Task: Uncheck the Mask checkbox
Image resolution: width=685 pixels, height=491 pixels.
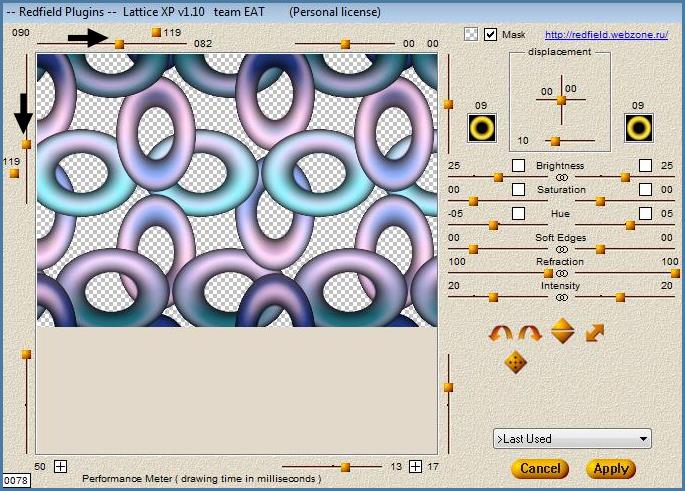Action: coord(490,34)
